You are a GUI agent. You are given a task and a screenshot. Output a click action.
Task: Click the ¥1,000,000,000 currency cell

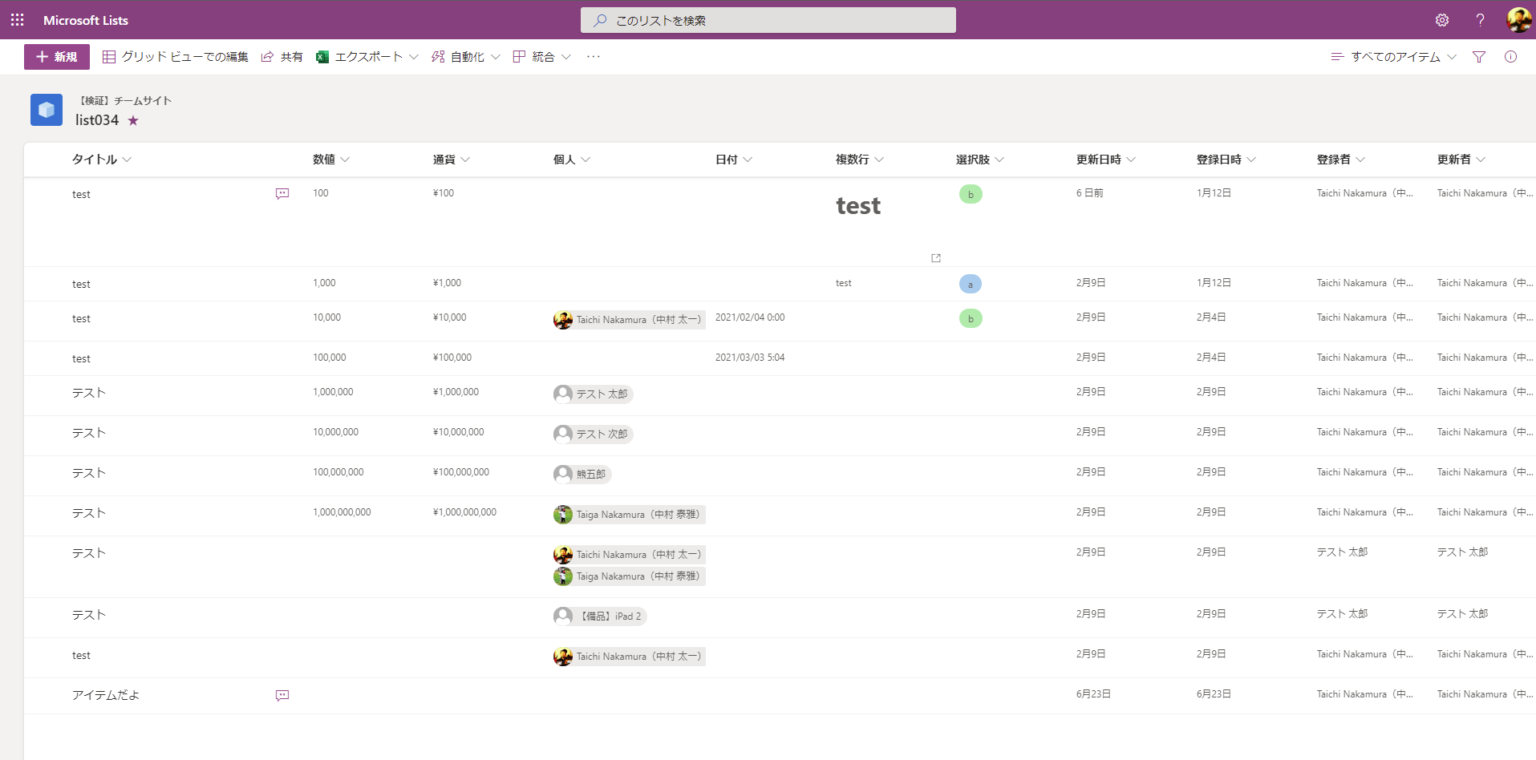pyautogui.click(x=465, y=512)
